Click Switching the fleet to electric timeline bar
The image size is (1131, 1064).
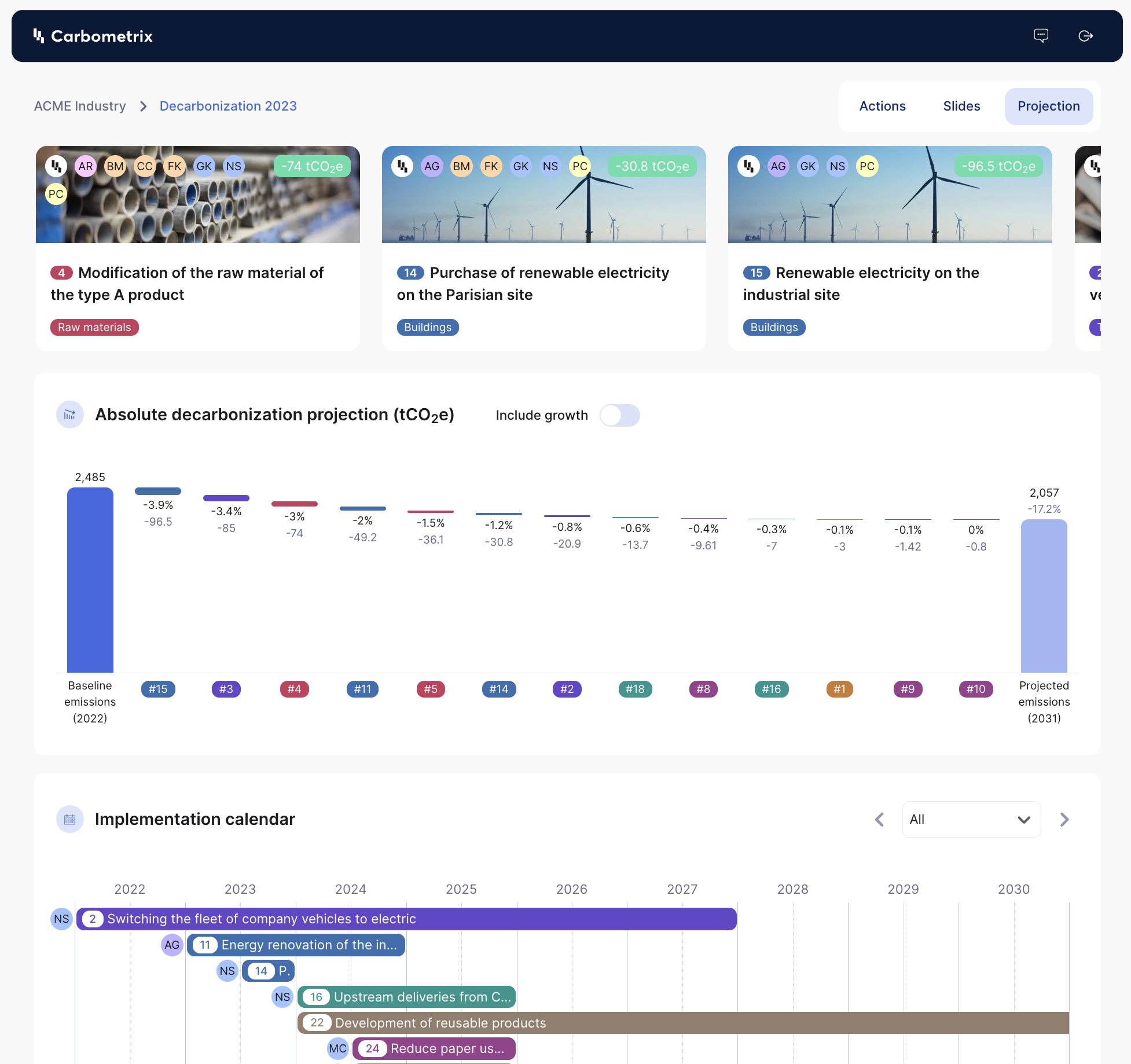click(x=406, y=919)
